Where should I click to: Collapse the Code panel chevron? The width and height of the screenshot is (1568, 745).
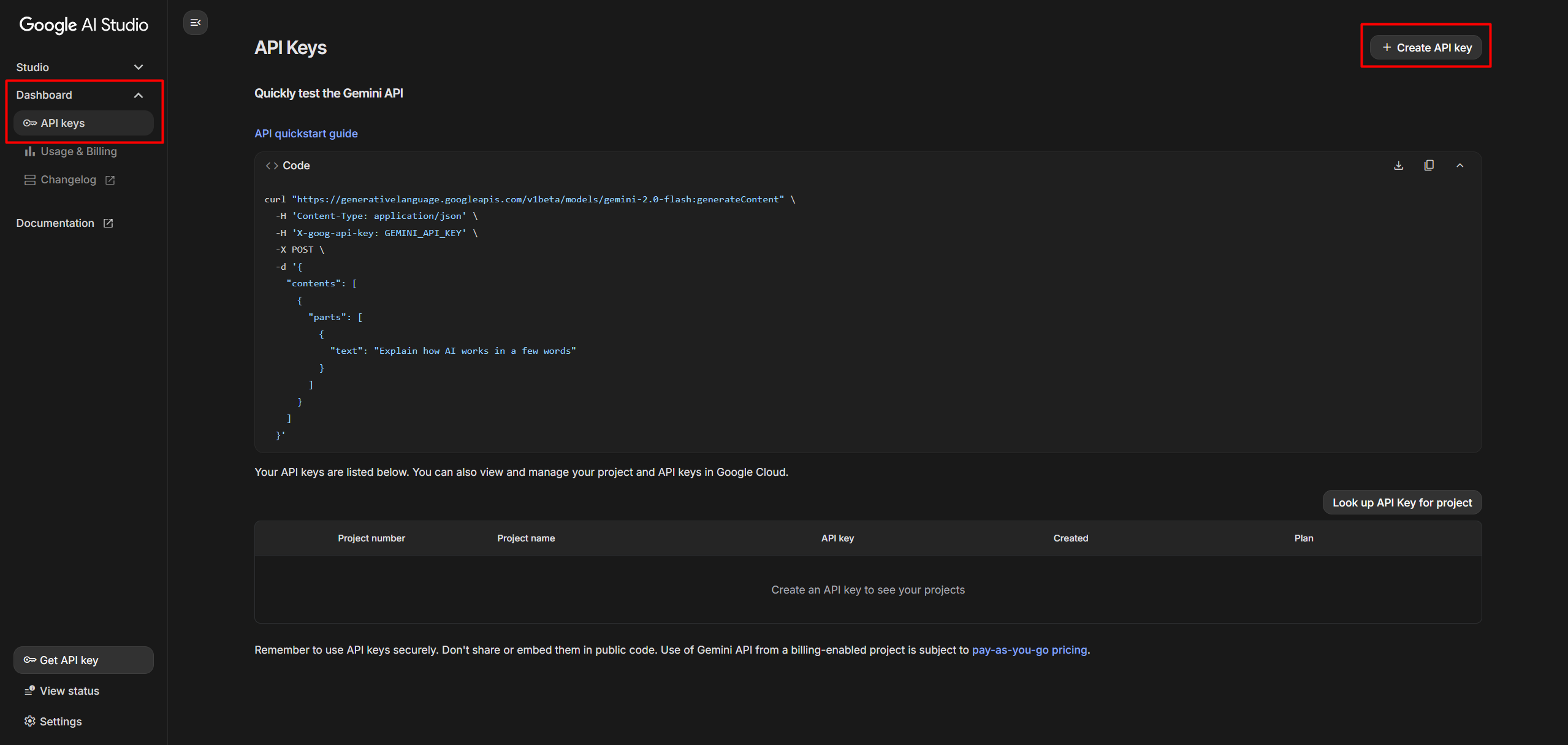(x=1460, y=166)
